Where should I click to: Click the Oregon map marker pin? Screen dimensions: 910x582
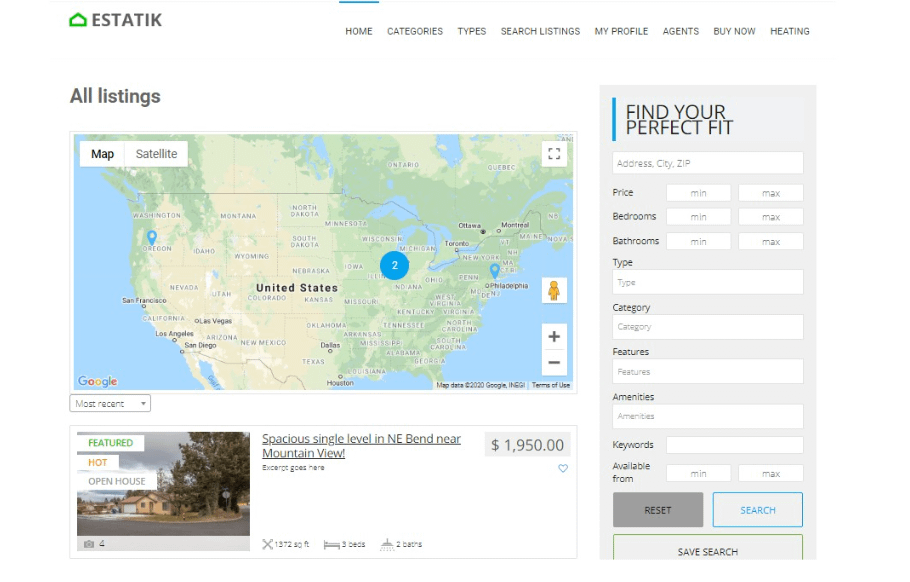pos(151,237)
